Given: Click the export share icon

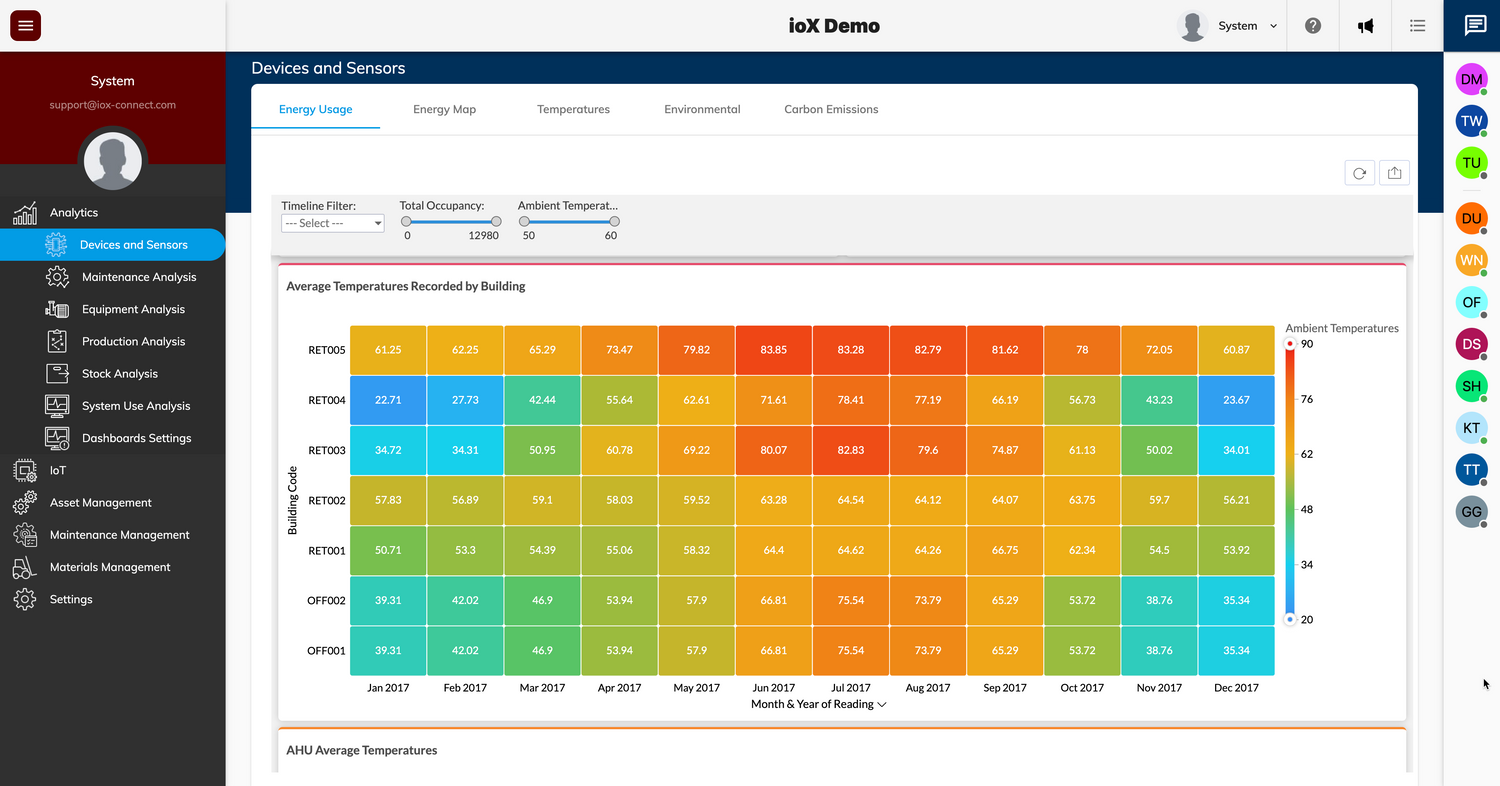Looking at the screenshot, I should (x=1394, y=173).
